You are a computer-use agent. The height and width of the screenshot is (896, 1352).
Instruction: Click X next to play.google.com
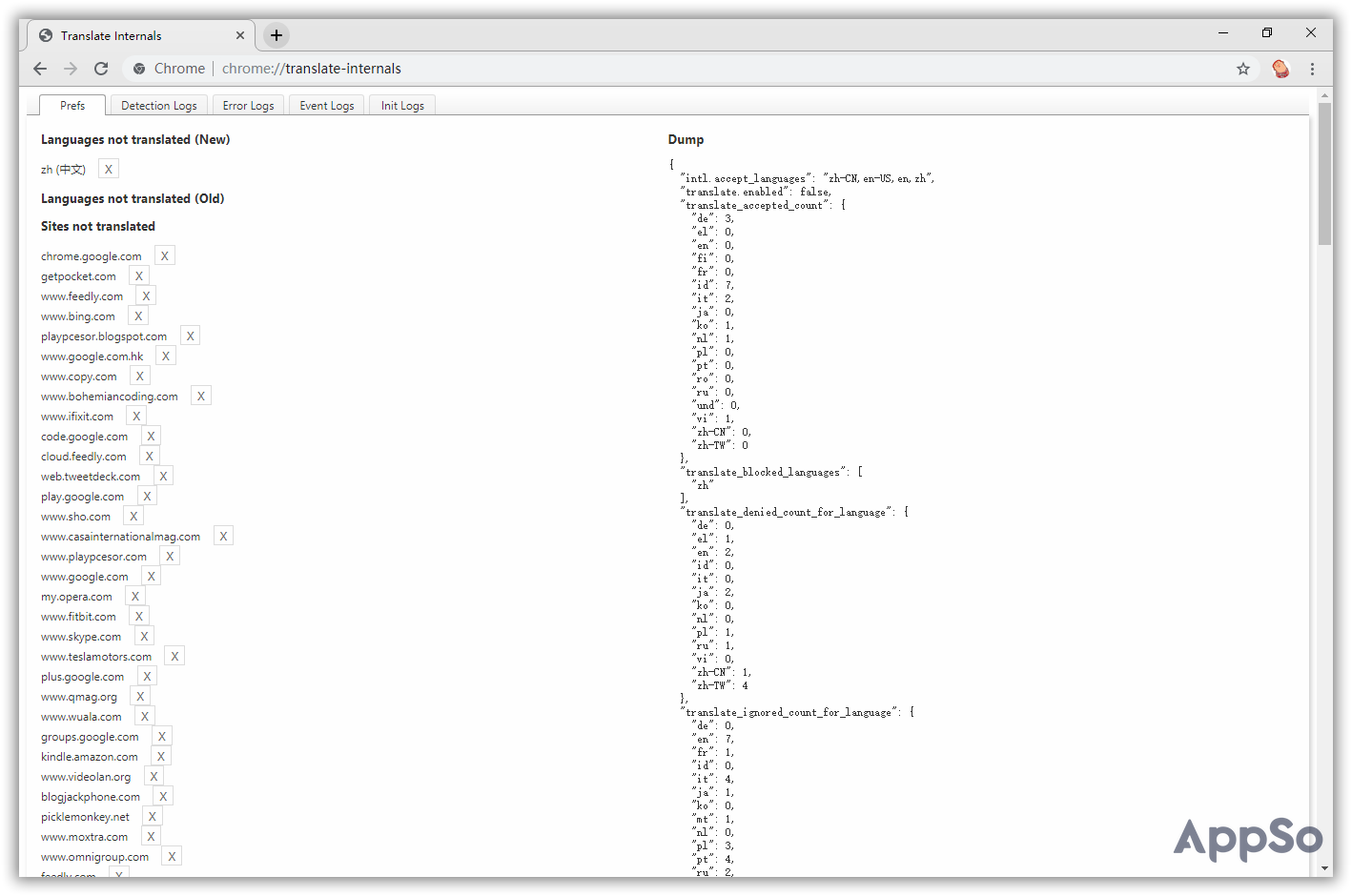pyautogui.click(x=147, y=497)
